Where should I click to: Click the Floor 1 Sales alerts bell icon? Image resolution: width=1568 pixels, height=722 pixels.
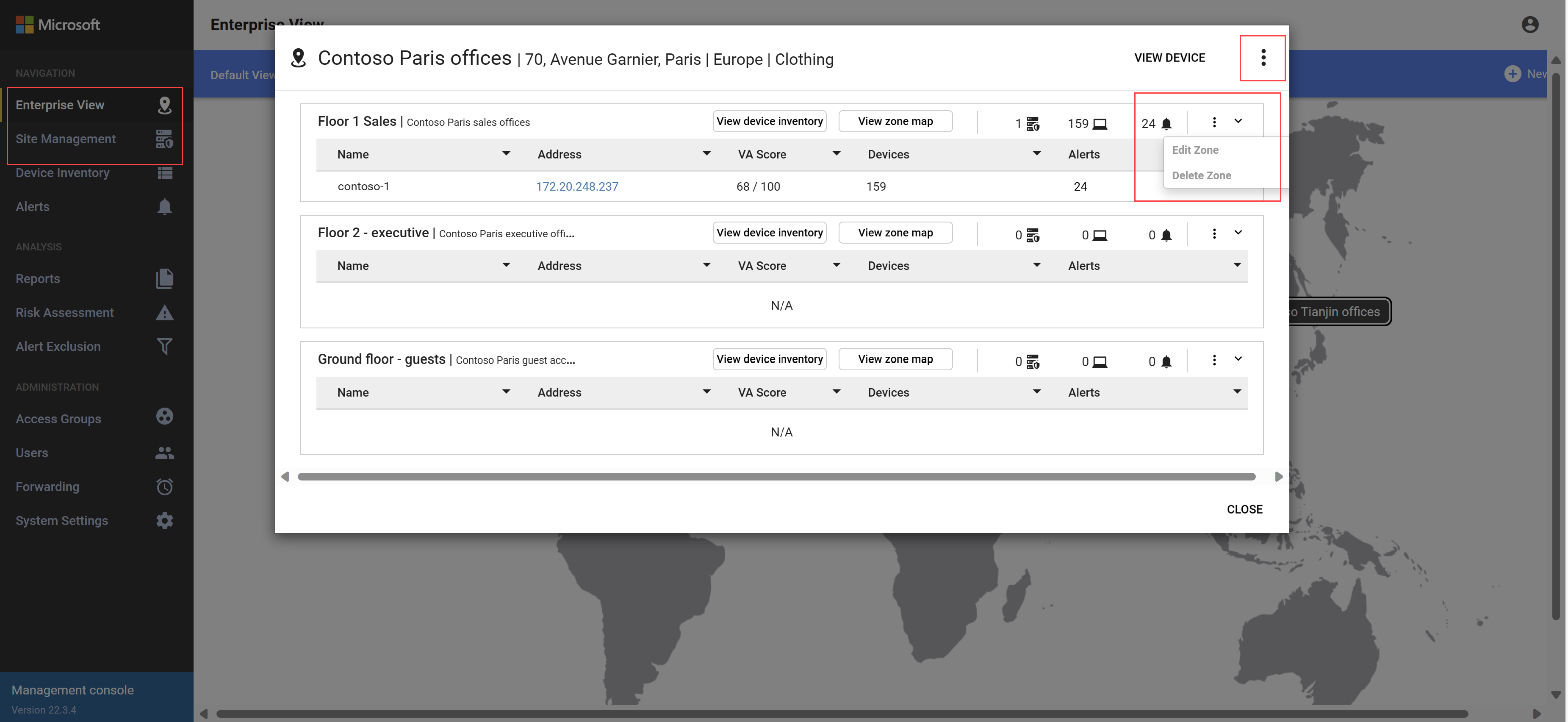(1166, 124)
